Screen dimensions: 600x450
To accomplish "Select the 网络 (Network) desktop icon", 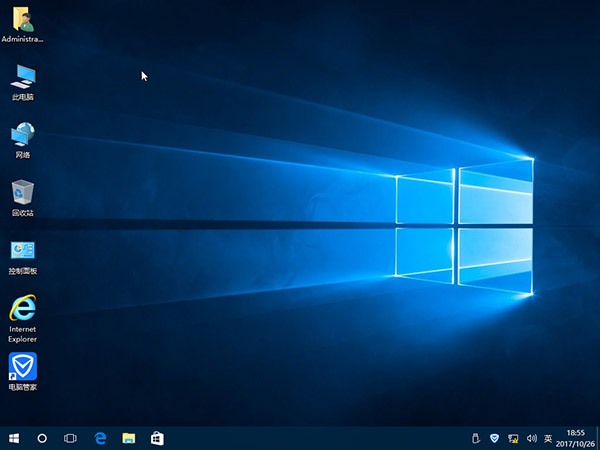I will click(x=23, y=140).
